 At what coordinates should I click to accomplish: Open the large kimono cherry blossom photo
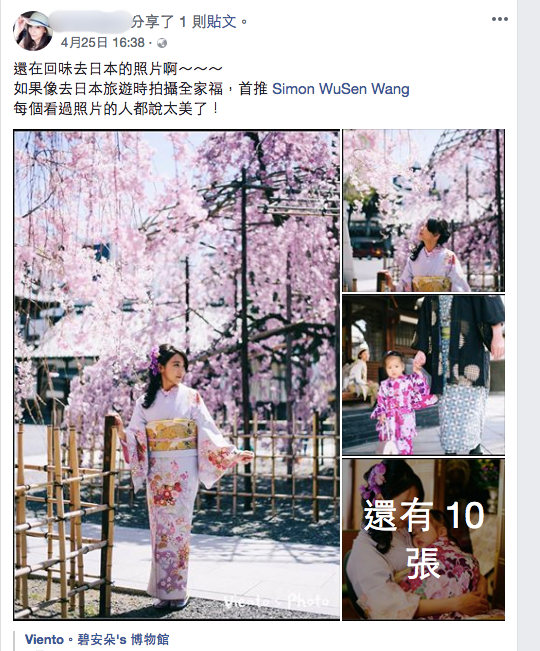point(177,374)
